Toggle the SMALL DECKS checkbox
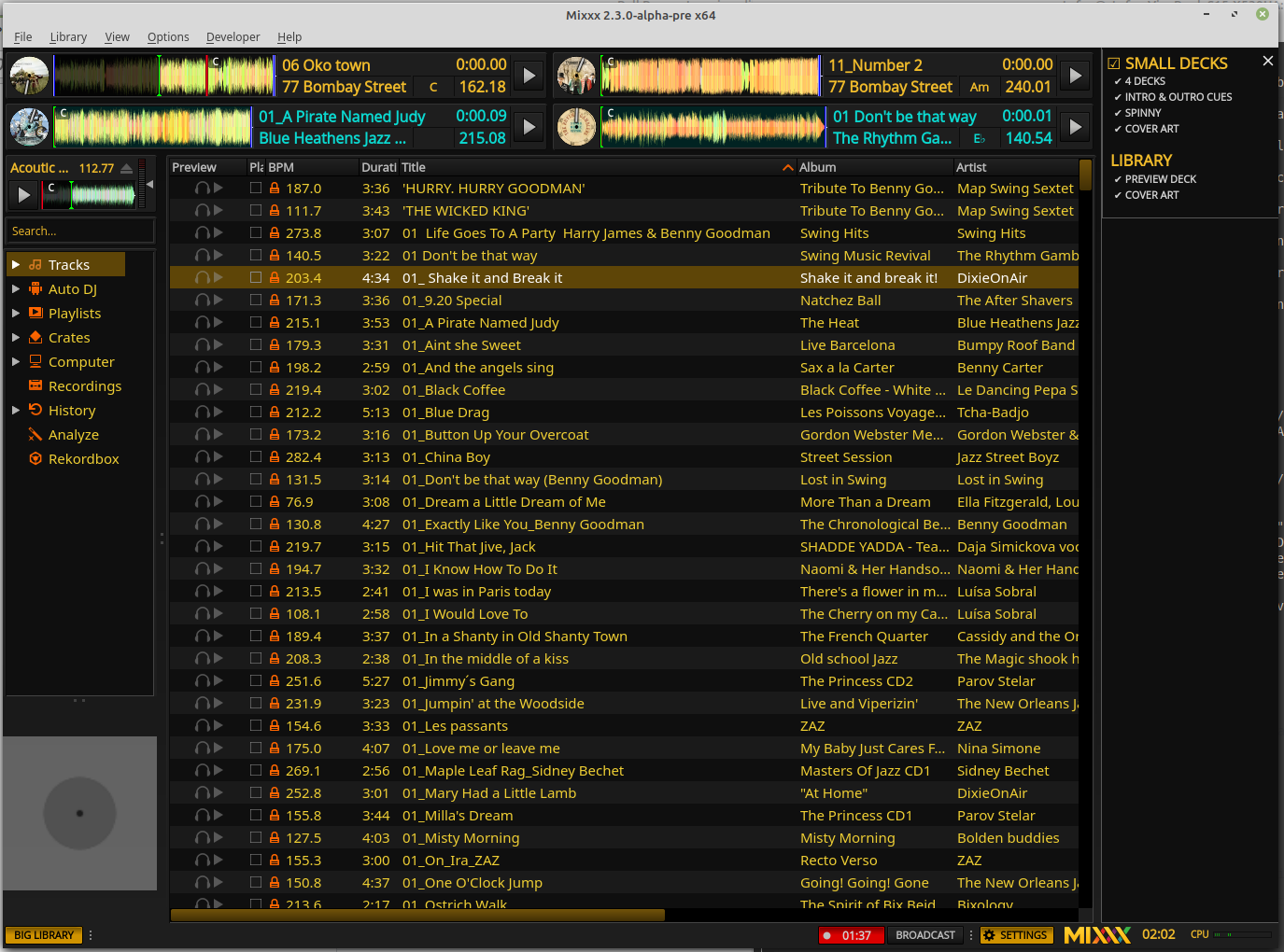 point(1114,63)
